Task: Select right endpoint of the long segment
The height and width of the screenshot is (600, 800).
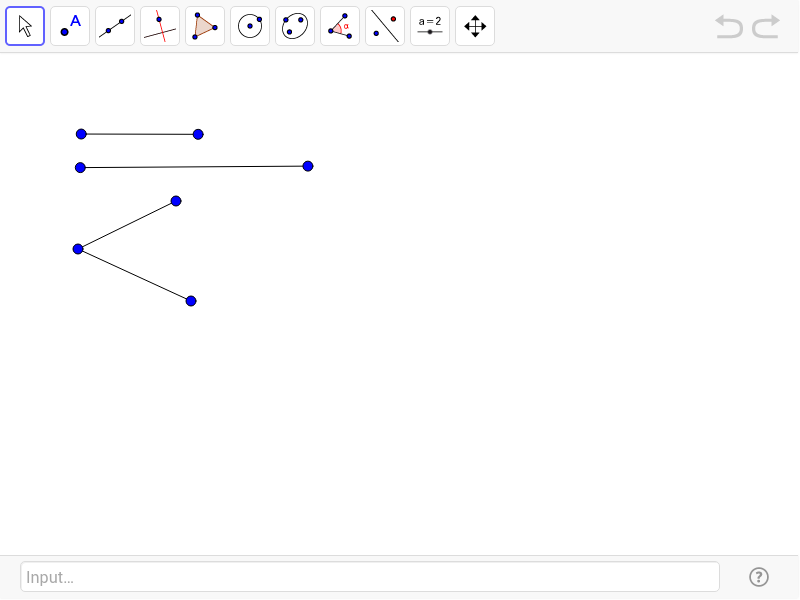Action: point(308,166)
